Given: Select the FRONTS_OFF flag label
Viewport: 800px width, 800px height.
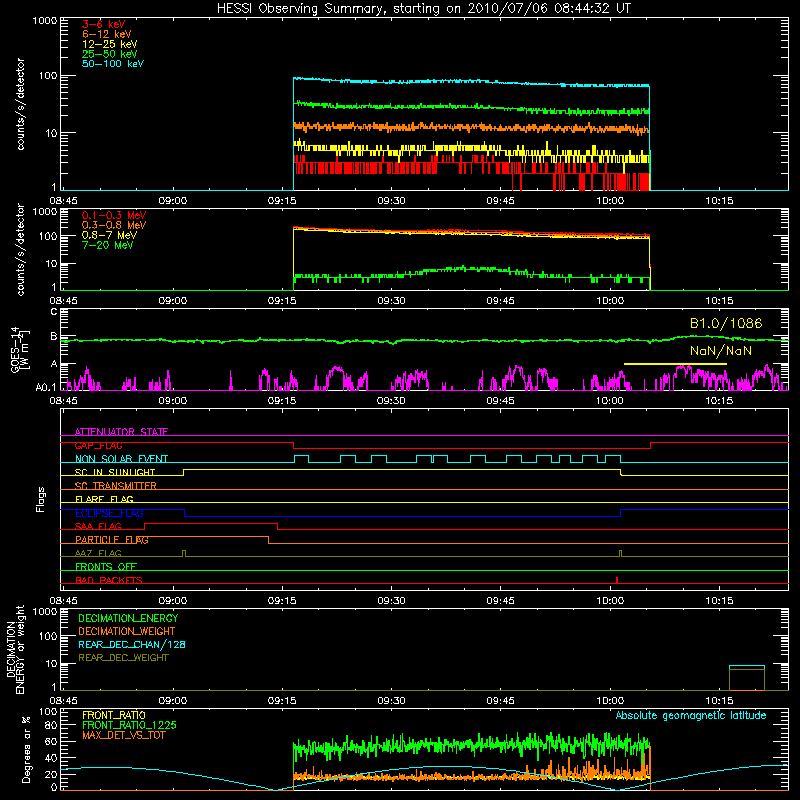Looking at the screenshot, I should [x=106, y=566].
